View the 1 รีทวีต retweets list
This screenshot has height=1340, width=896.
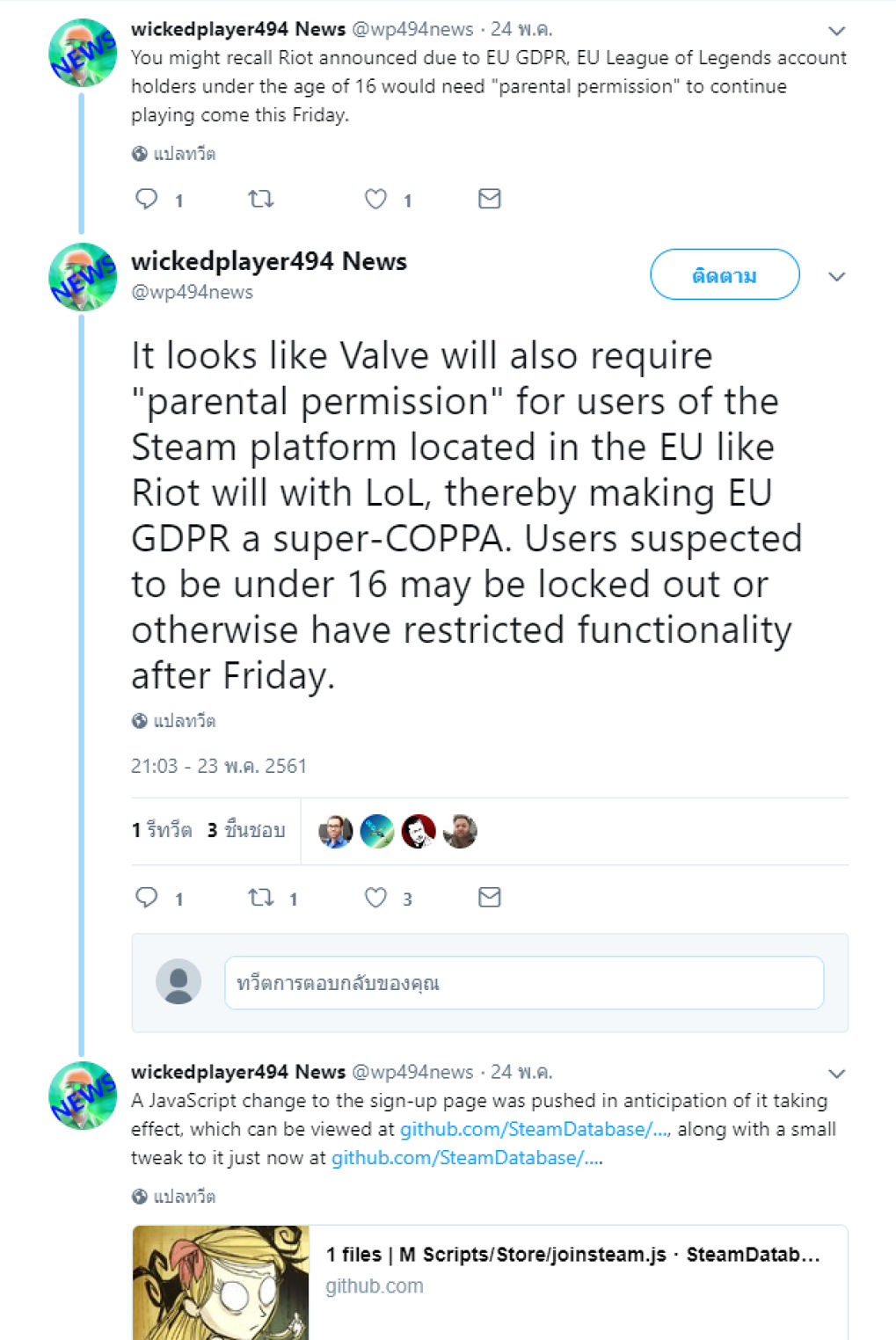pos(162,830)
